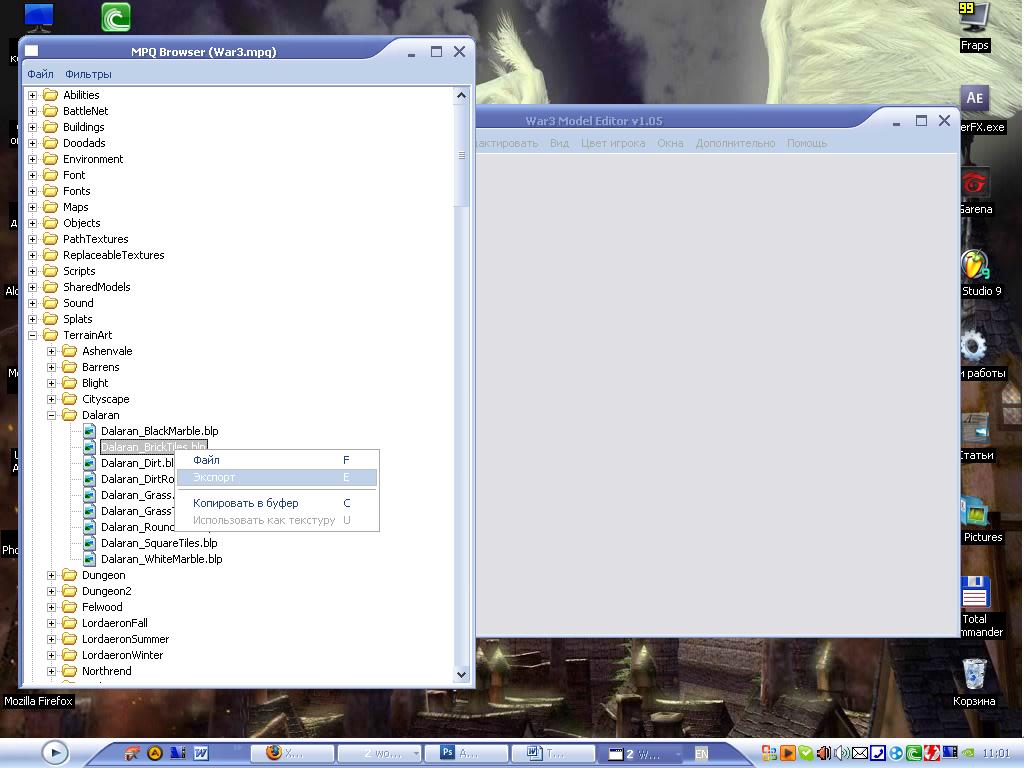The width and height of the screenshot is (1024, 768).
Task: Open the Pictures desktop folder icon
Action: pos(975,511)
